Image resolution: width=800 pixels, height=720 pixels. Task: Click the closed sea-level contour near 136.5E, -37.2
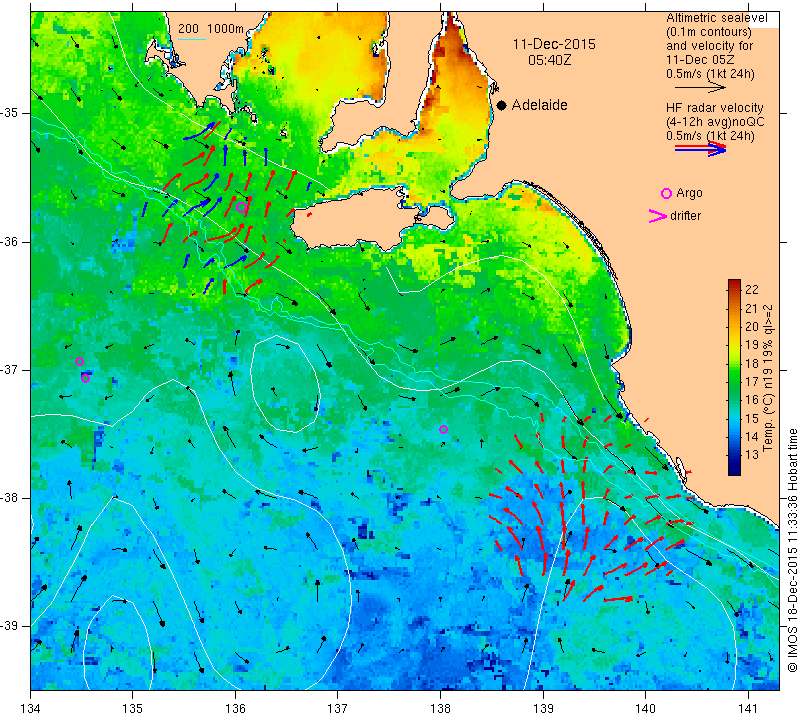pos(285,384)
